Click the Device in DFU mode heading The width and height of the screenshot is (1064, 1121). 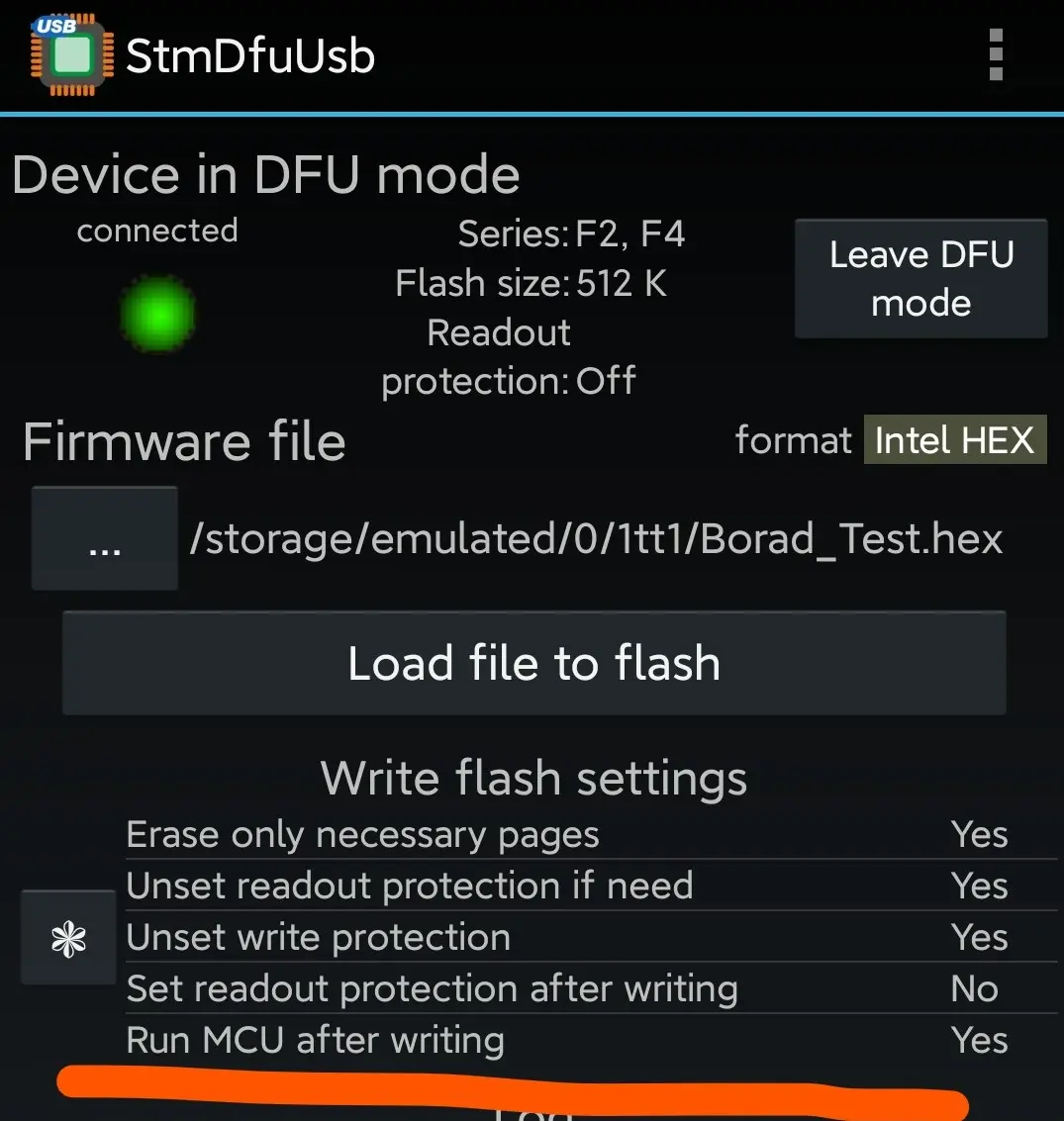266,176
